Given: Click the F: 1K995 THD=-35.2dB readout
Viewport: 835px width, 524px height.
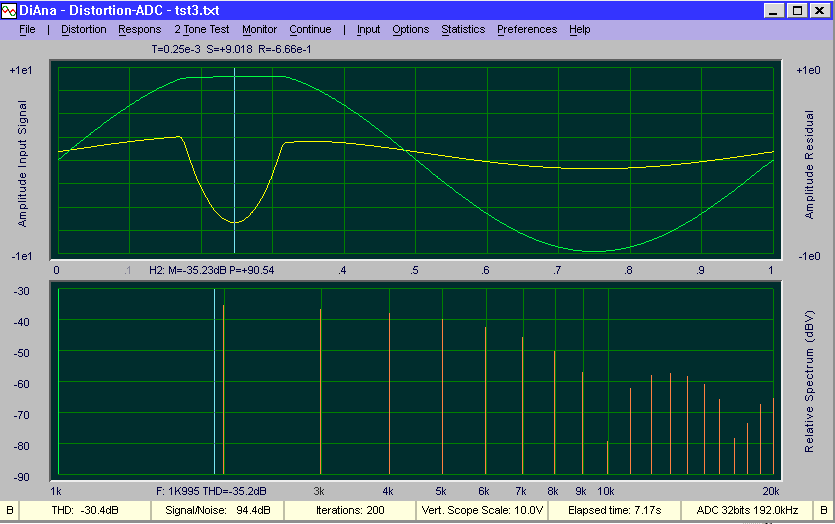Looking at the screenshot, I should coord(211,492).
